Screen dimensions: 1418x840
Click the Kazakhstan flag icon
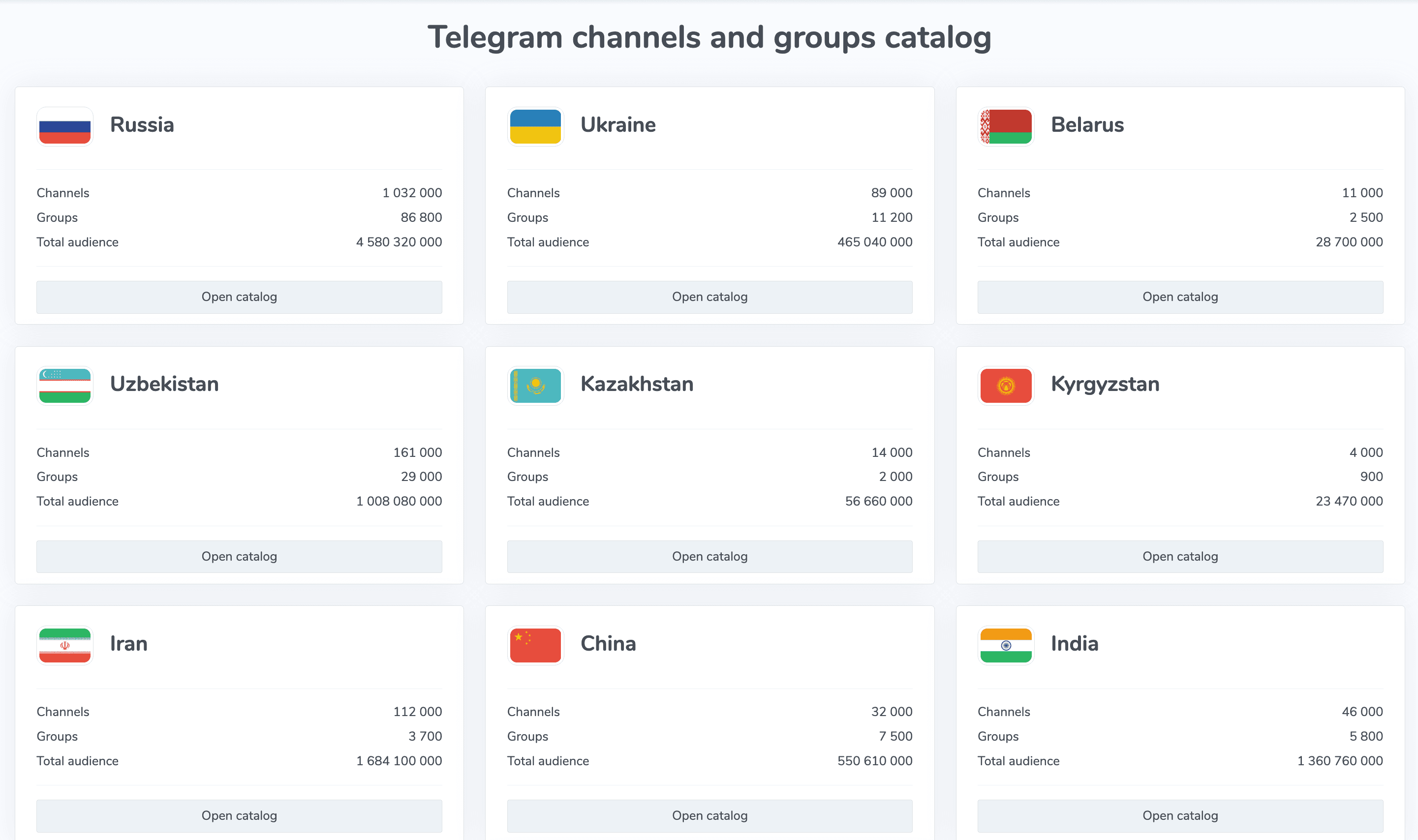pos(535,386)
